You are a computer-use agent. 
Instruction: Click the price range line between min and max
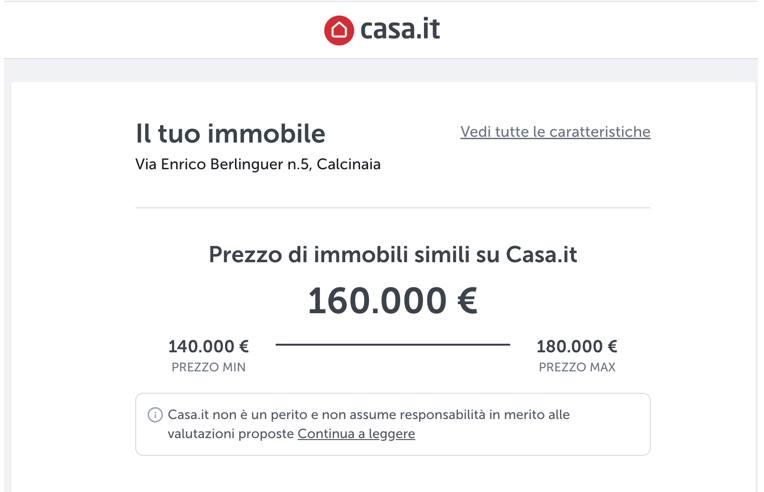pos(392,345)
